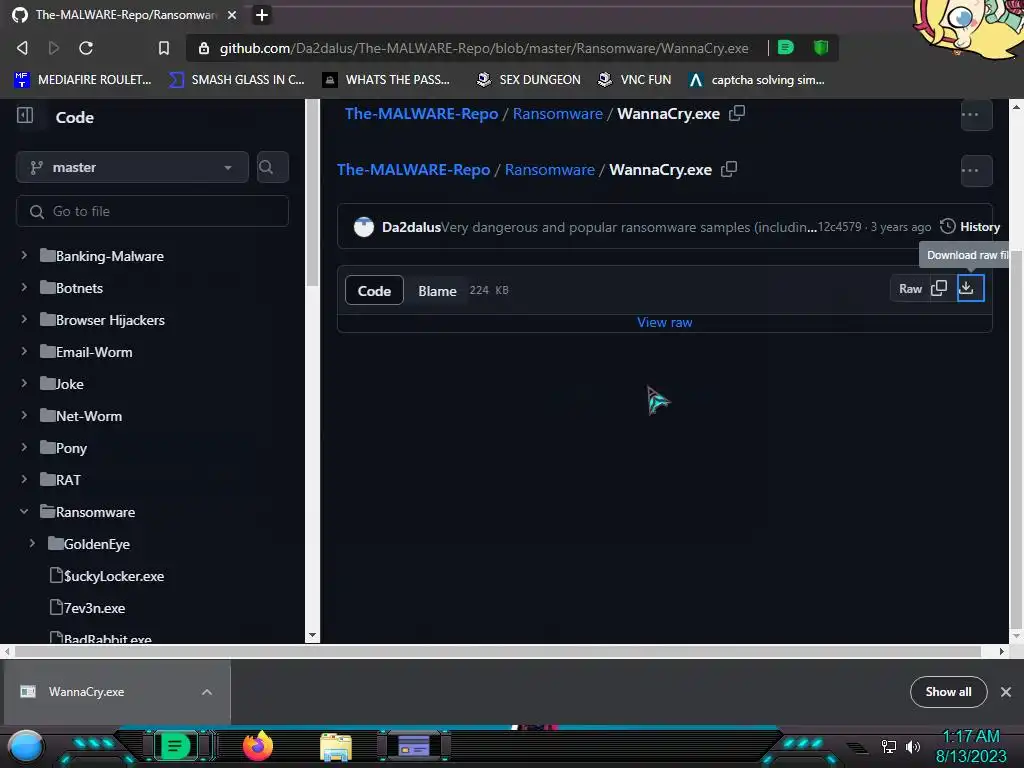Open the captcha solving sim... bookmark
The height and width of the screenshot is (768, 1024).
pyautogui.click(x=757, y=80)
